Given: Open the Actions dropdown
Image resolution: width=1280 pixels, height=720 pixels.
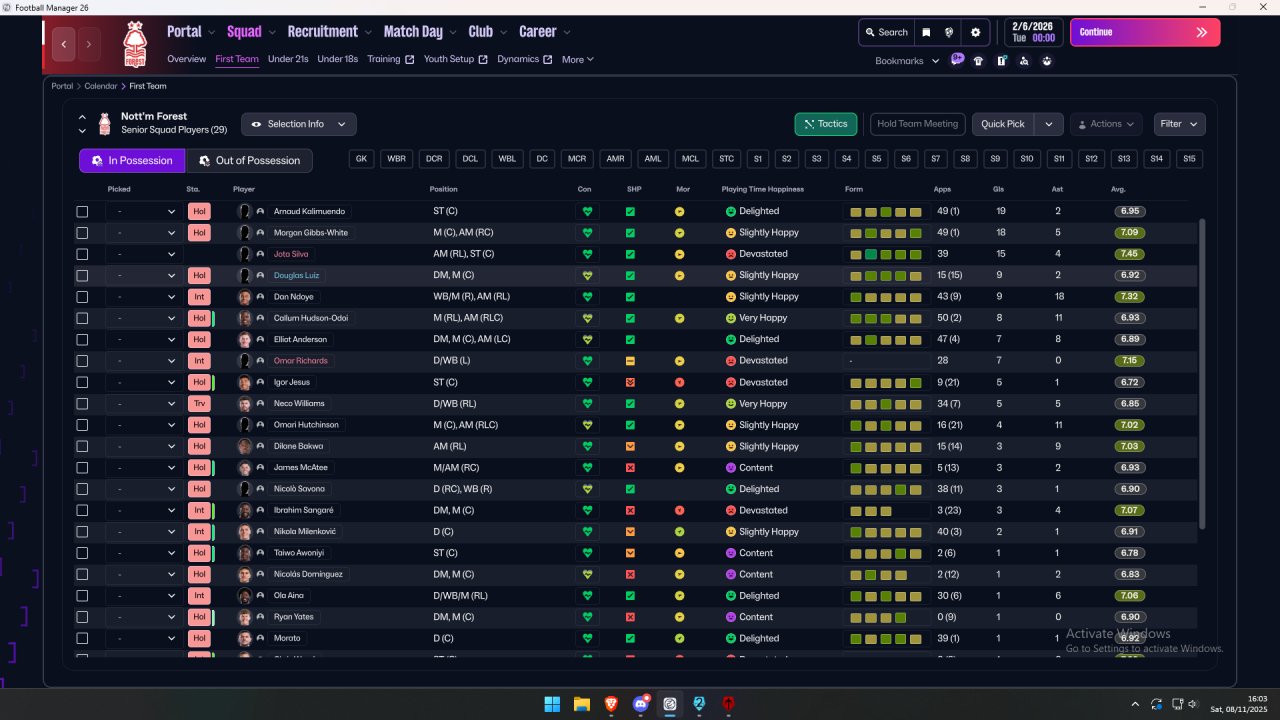Looking at the screenshot, I should tap(1106, 124).
